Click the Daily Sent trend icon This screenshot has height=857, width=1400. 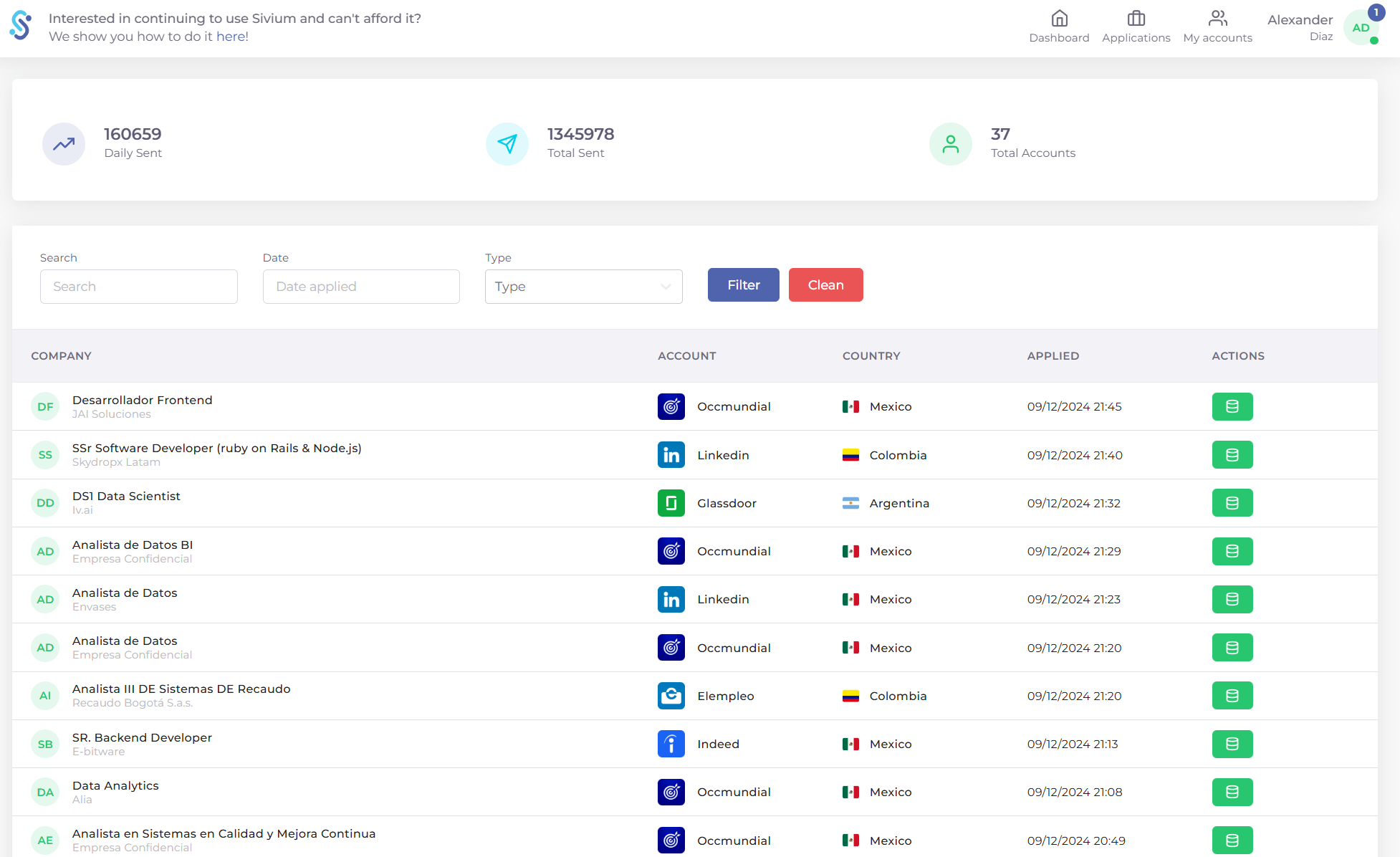pyautogui.click(x=64, y=144)
